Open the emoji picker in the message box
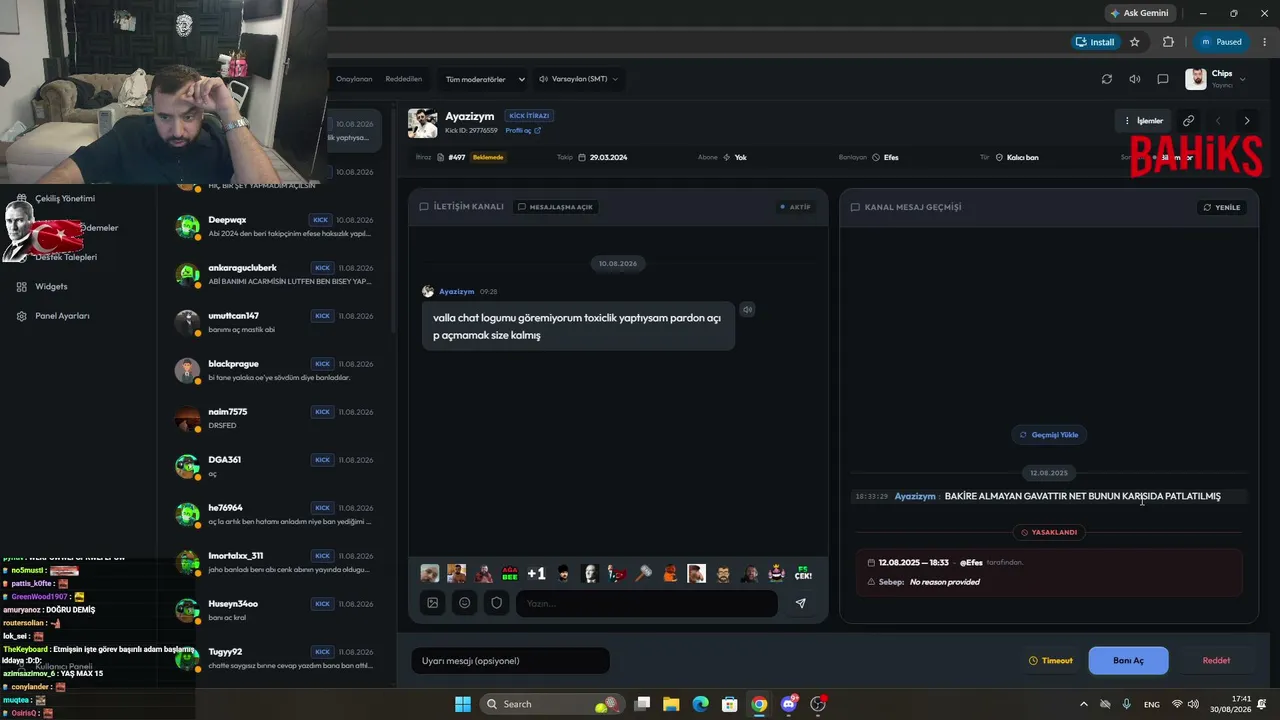Screen dimensions: 1280x720 tap(465, 603)
